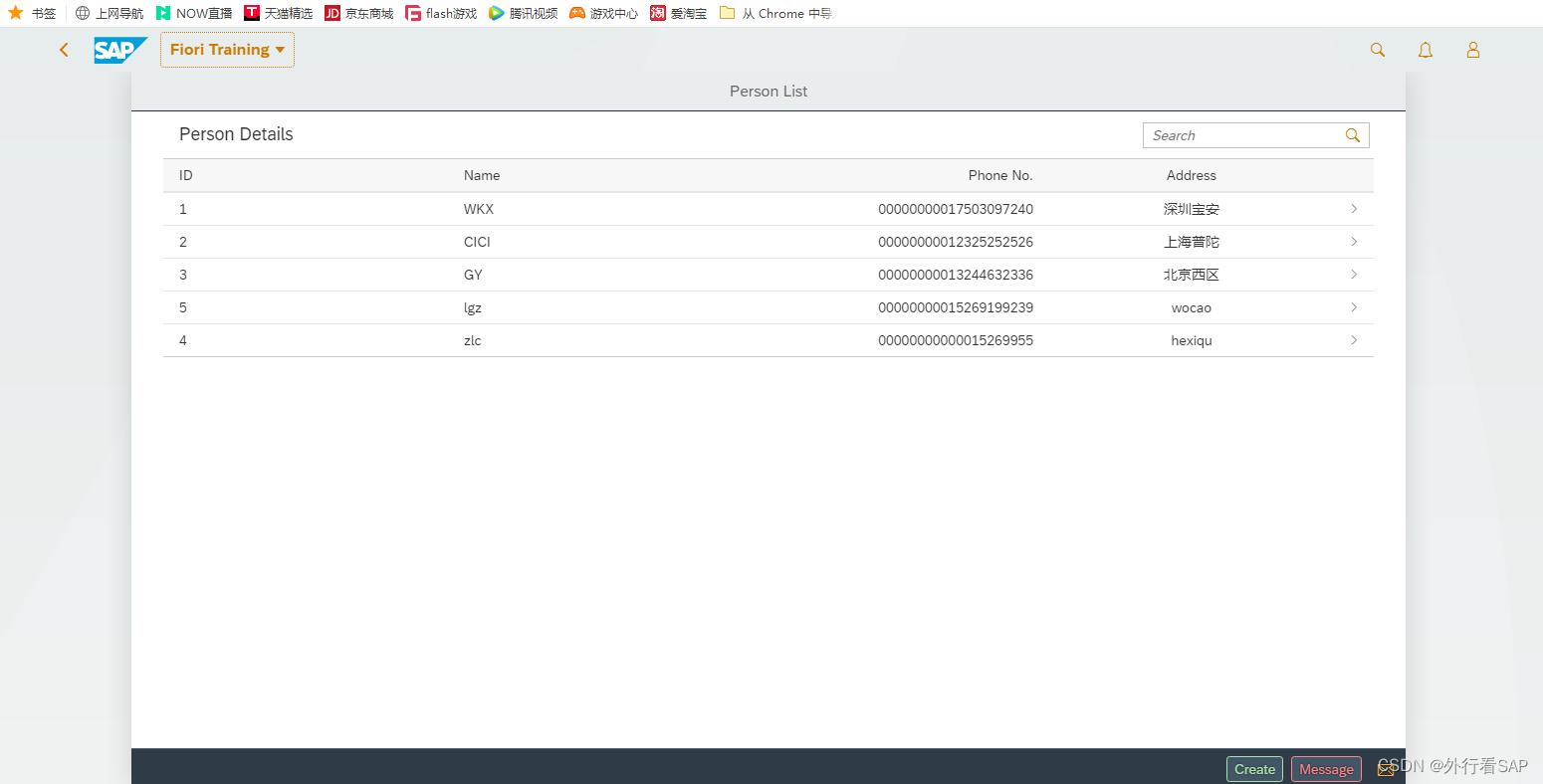Click phone number 00000000017503097240
The height and width of the screenshot is (784, 1543).
(956, 209)
